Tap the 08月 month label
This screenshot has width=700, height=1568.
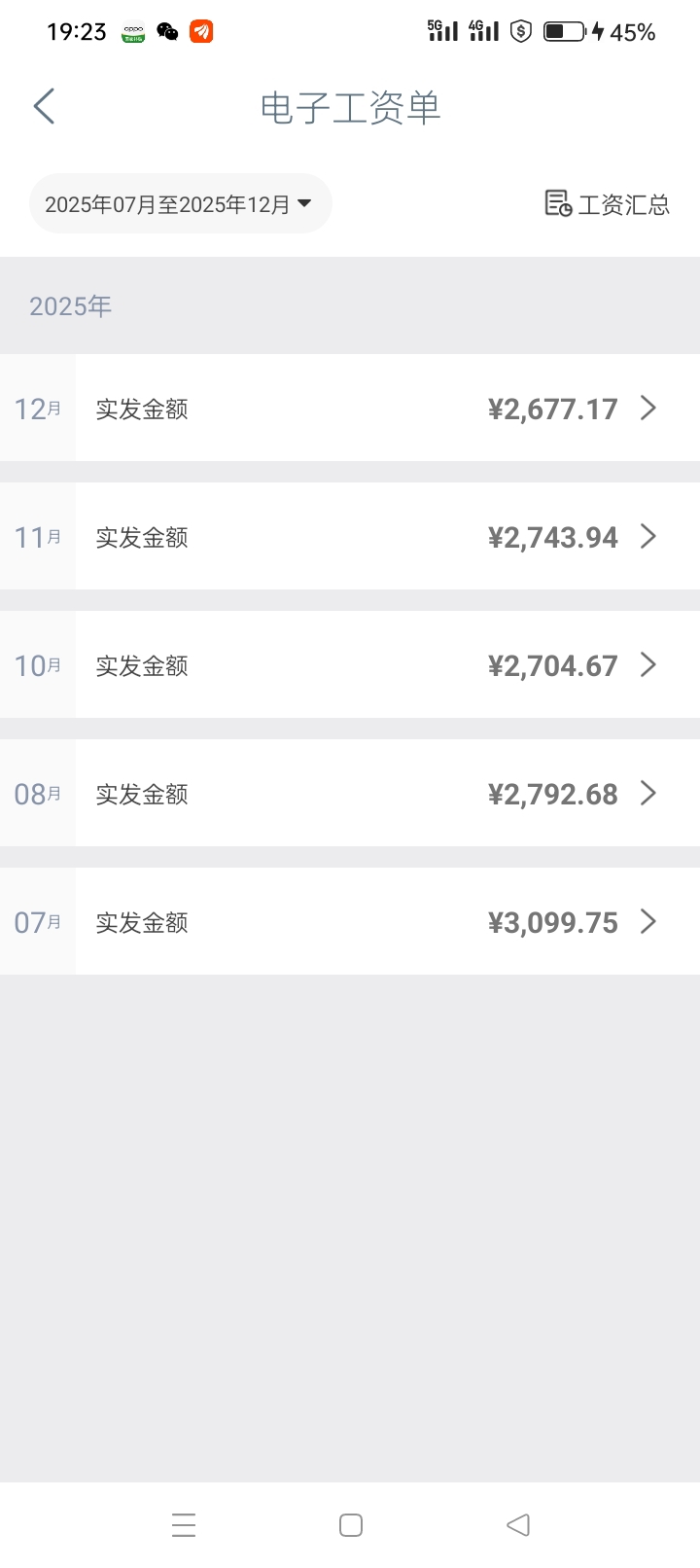coord(37,794)
